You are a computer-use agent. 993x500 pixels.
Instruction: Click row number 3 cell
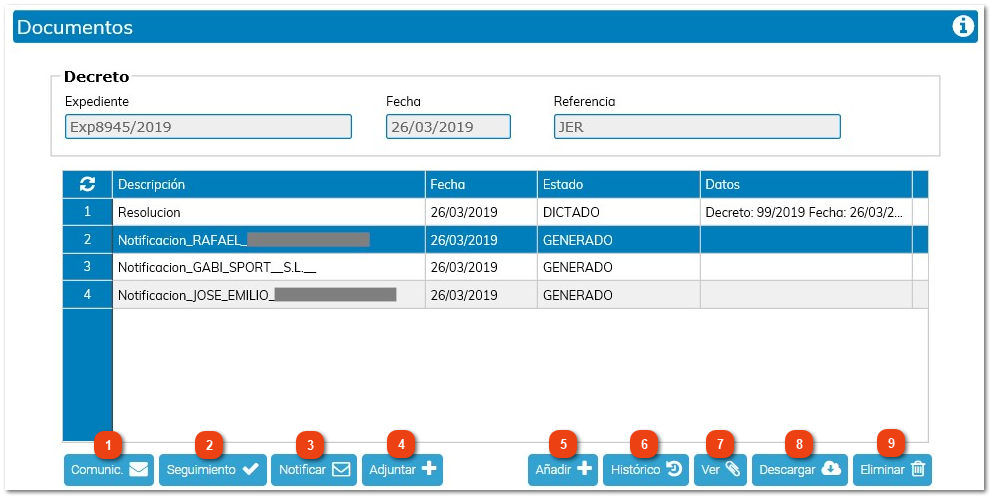click(87, 267)
